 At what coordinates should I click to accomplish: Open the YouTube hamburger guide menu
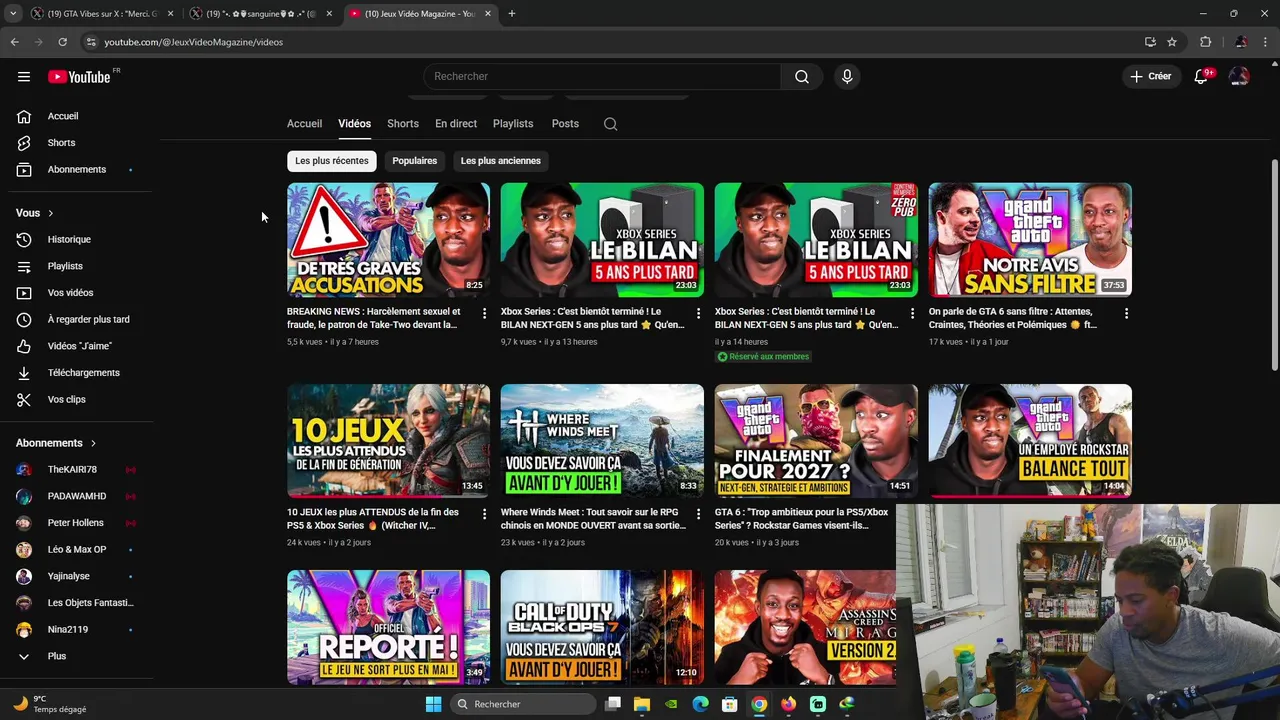coord(24,77)
